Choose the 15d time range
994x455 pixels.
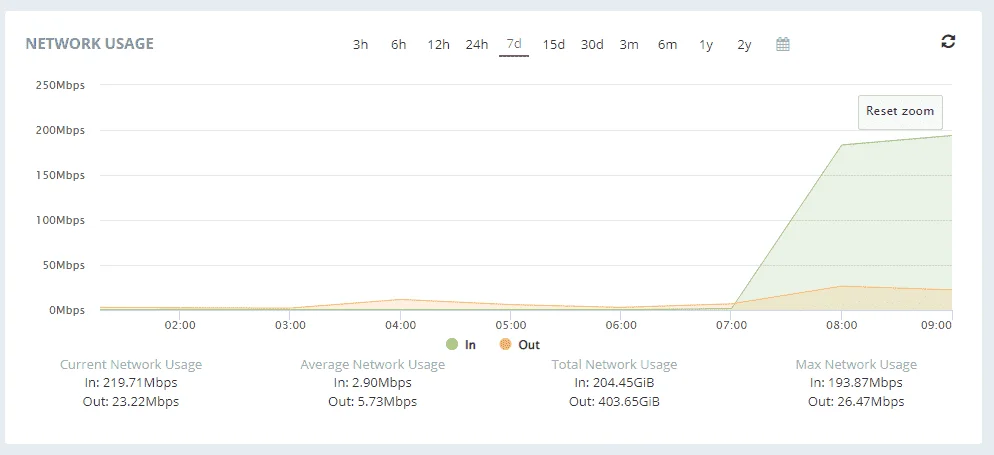(553, 44)
